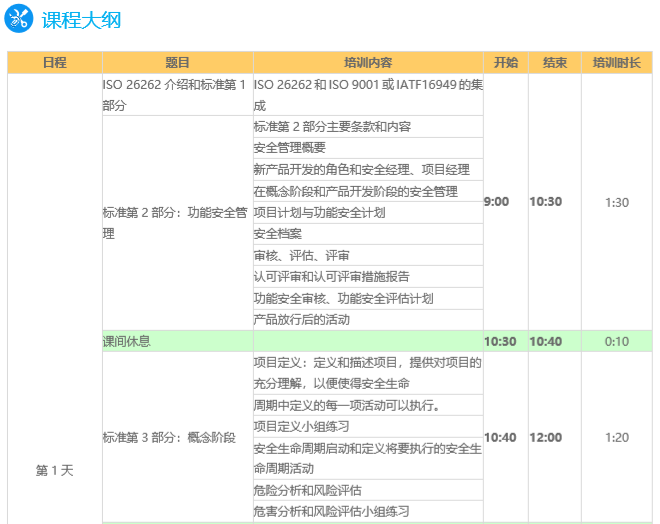Click the wrench icon beside 课程大纲
This screenshot has width=660, height=524.
click(x=20, y=19)
